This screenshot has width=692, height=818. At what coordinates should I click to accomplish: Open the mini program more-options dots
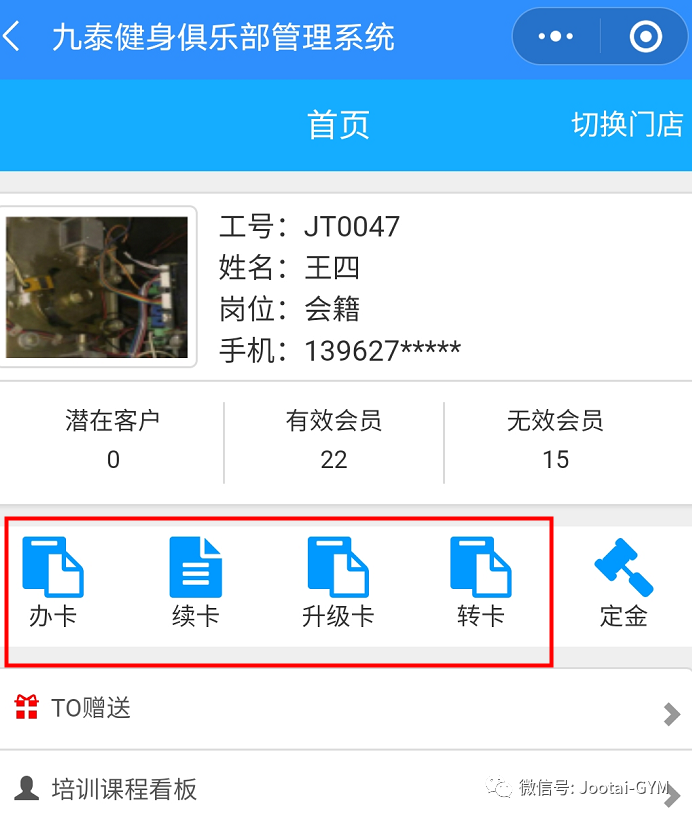556,37
